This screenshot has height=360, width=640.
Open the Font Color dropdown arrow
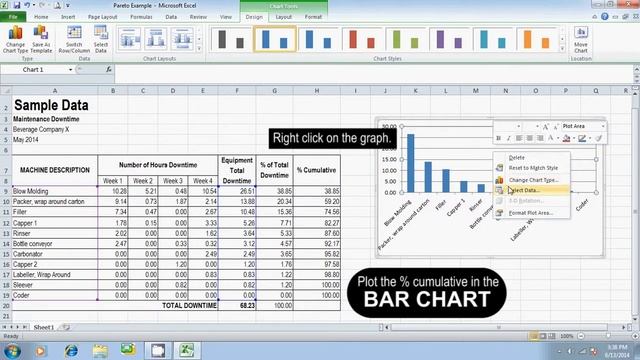pos(558,138)
